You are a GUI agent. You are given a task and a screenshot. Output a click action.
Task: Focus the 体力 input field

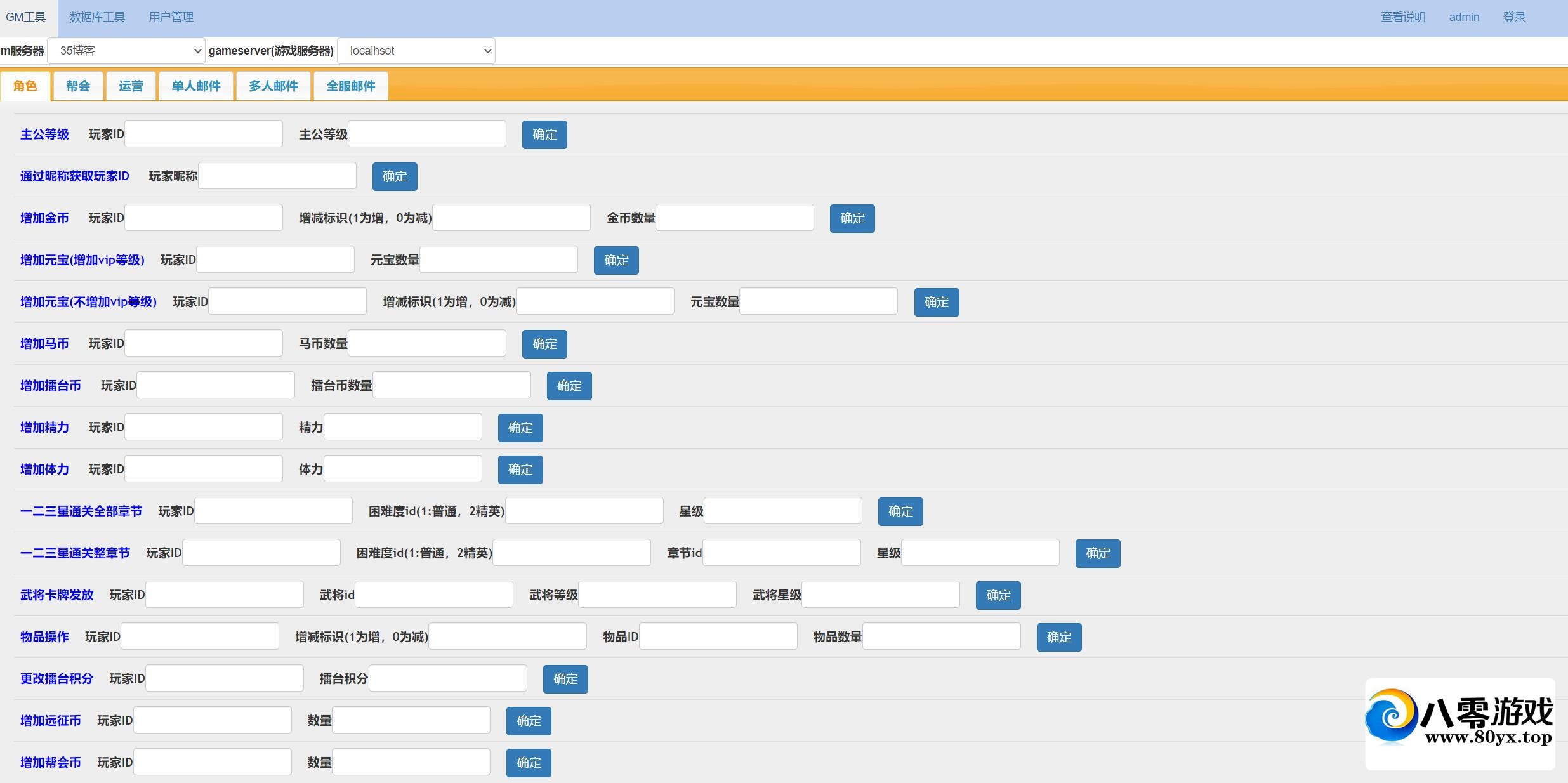point(403,469)
